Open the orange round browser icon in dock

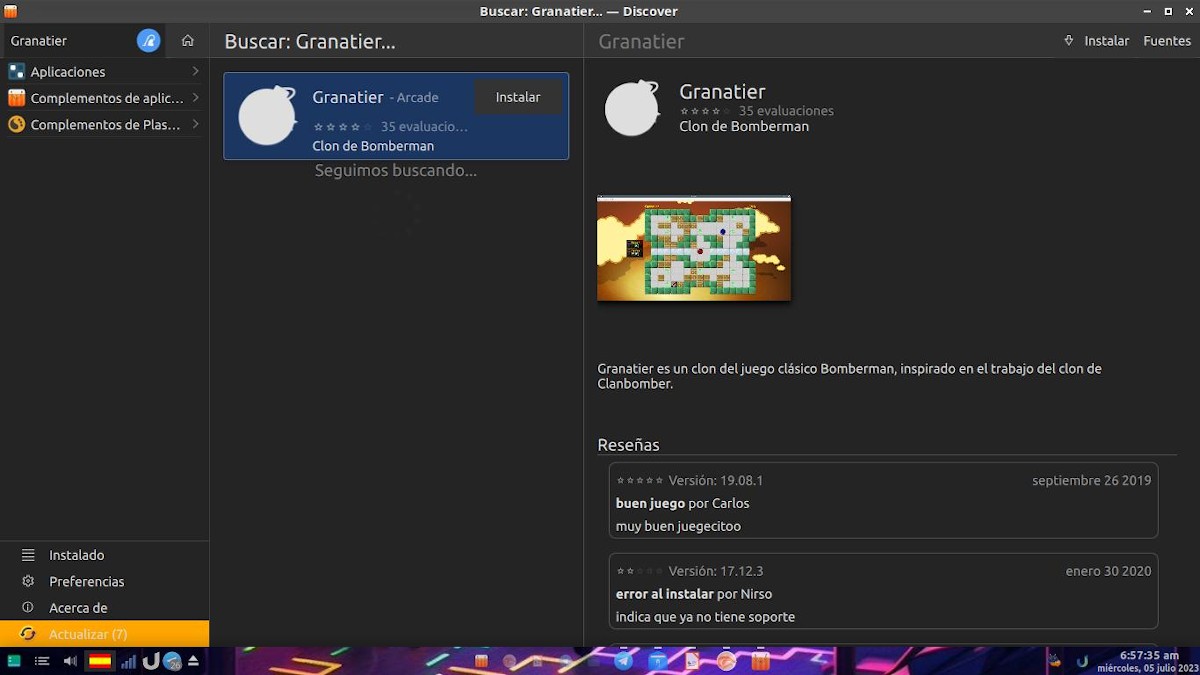pyautogui.click(x=727, y=661)
